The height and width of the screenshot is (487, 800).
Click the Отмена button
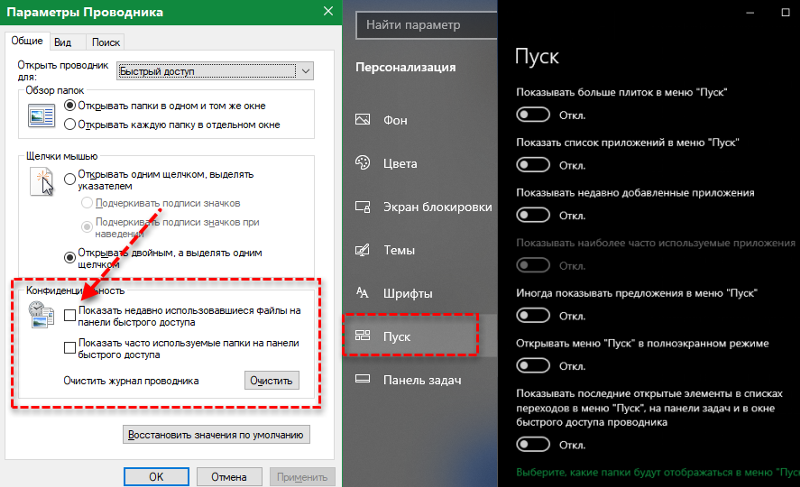click(x=229, y=477)
